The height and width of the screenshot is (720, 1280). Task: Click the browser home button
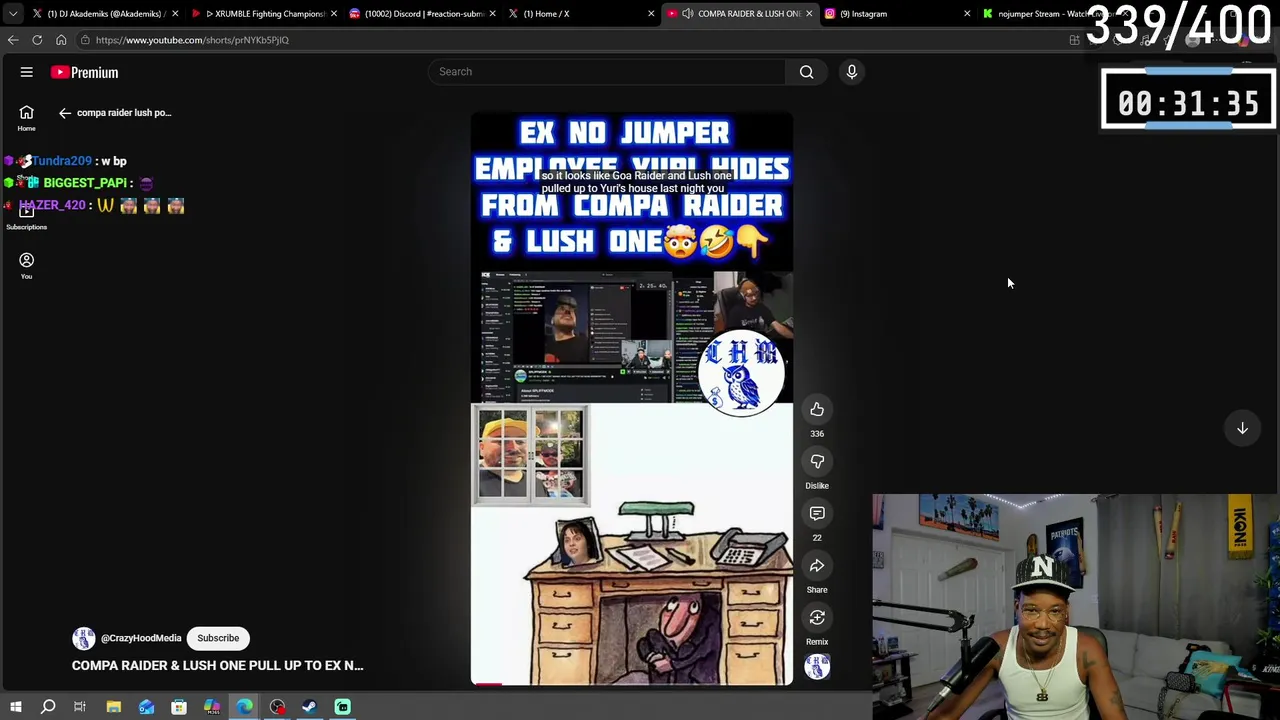(x=61, y=40)
